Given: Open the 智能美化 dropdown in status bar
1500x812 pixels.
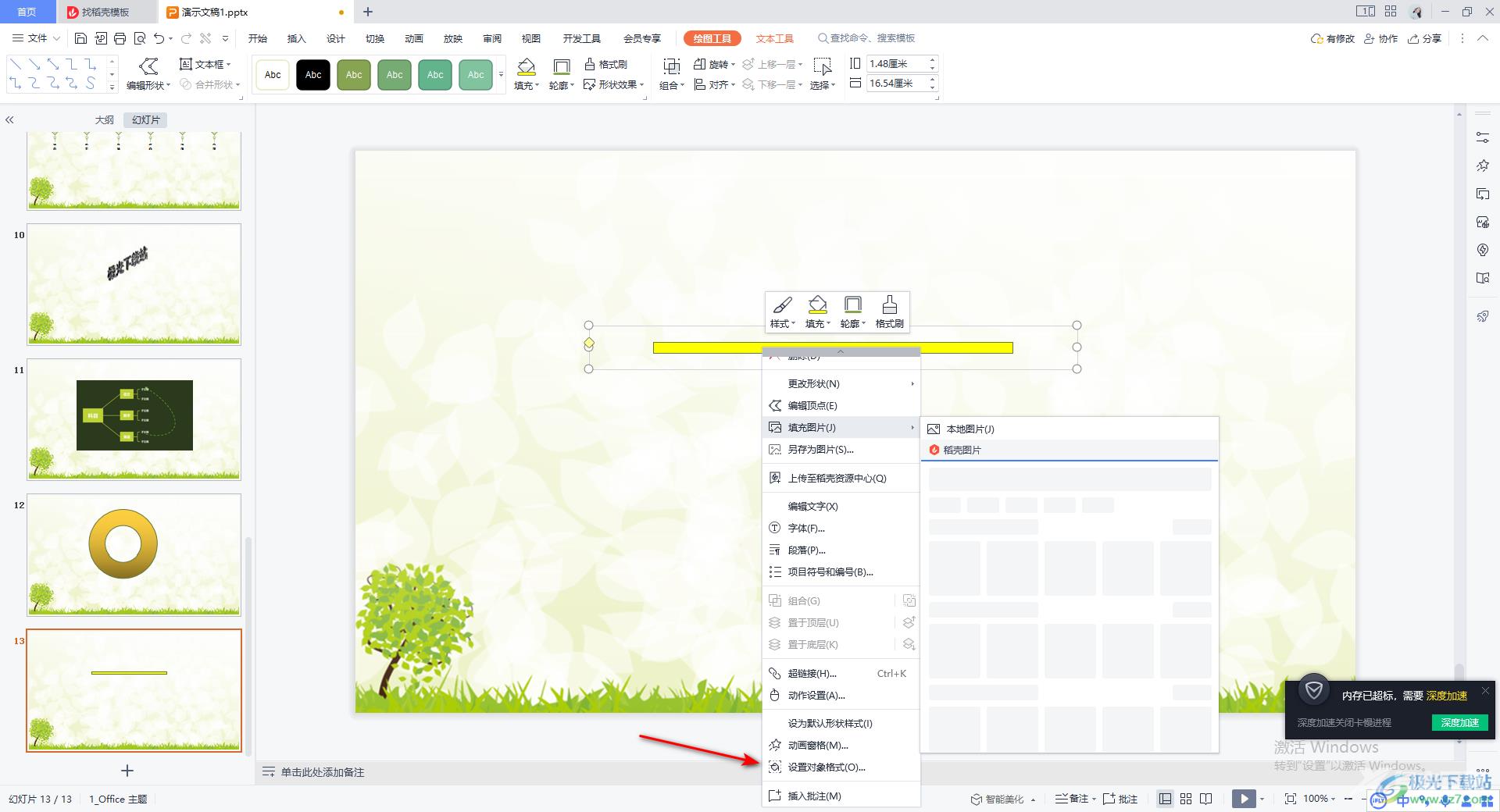Looking at the screenshot, I should pos(1004,799).
